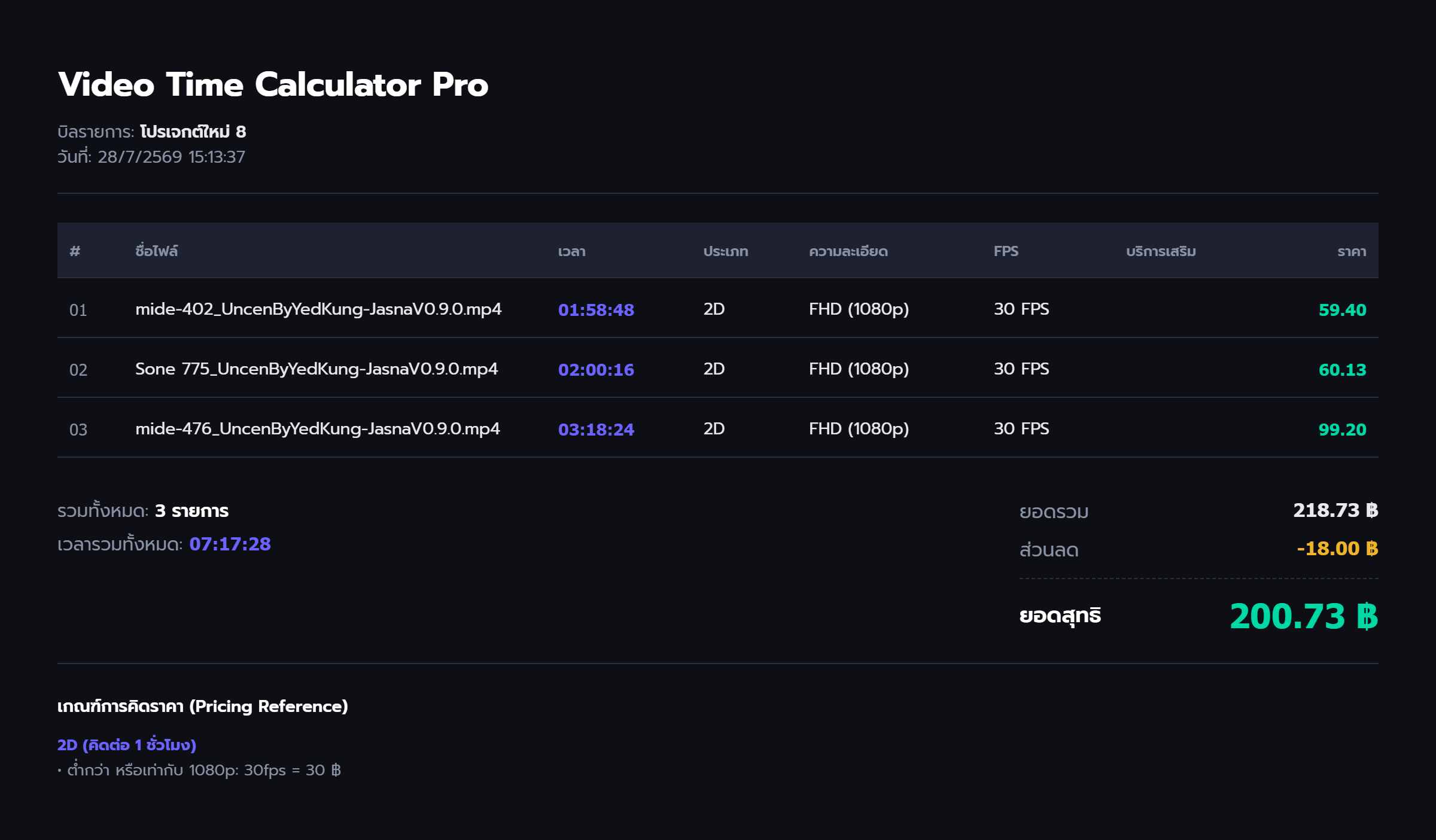This screenshot has height=840, width=1436.
Task: Select the project name โปรเจกต์ใหม่ 8
Action: (193, 132)
